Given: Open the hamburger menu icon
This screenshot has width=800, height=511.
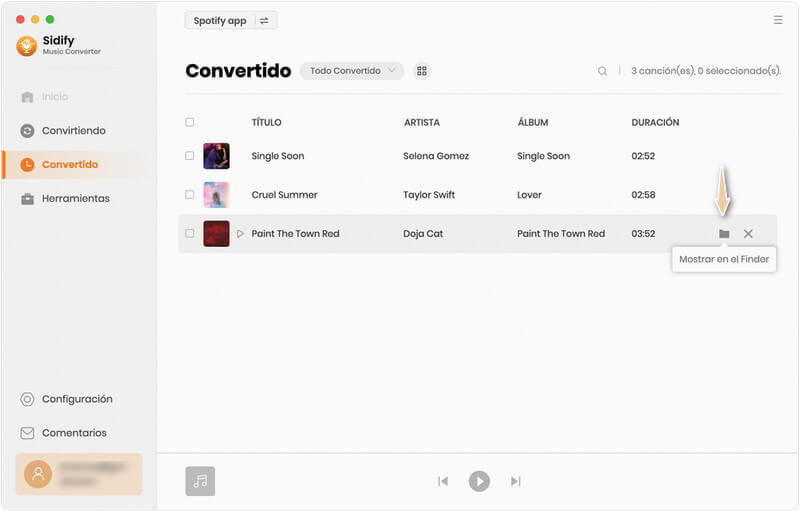Looking at the screenshot, I should pyautogui.click(x=778, y=20).
